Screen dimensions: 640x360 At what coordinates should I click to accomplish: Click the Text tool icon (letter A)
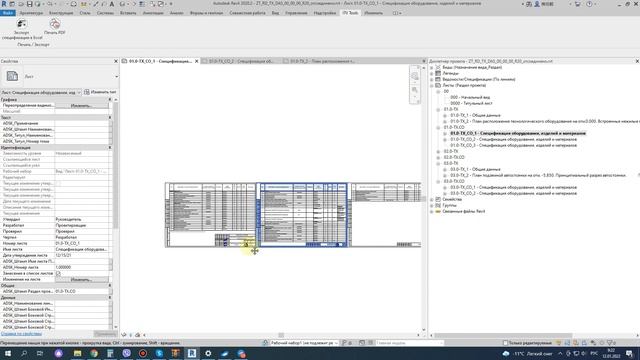(x=111, y=4)
